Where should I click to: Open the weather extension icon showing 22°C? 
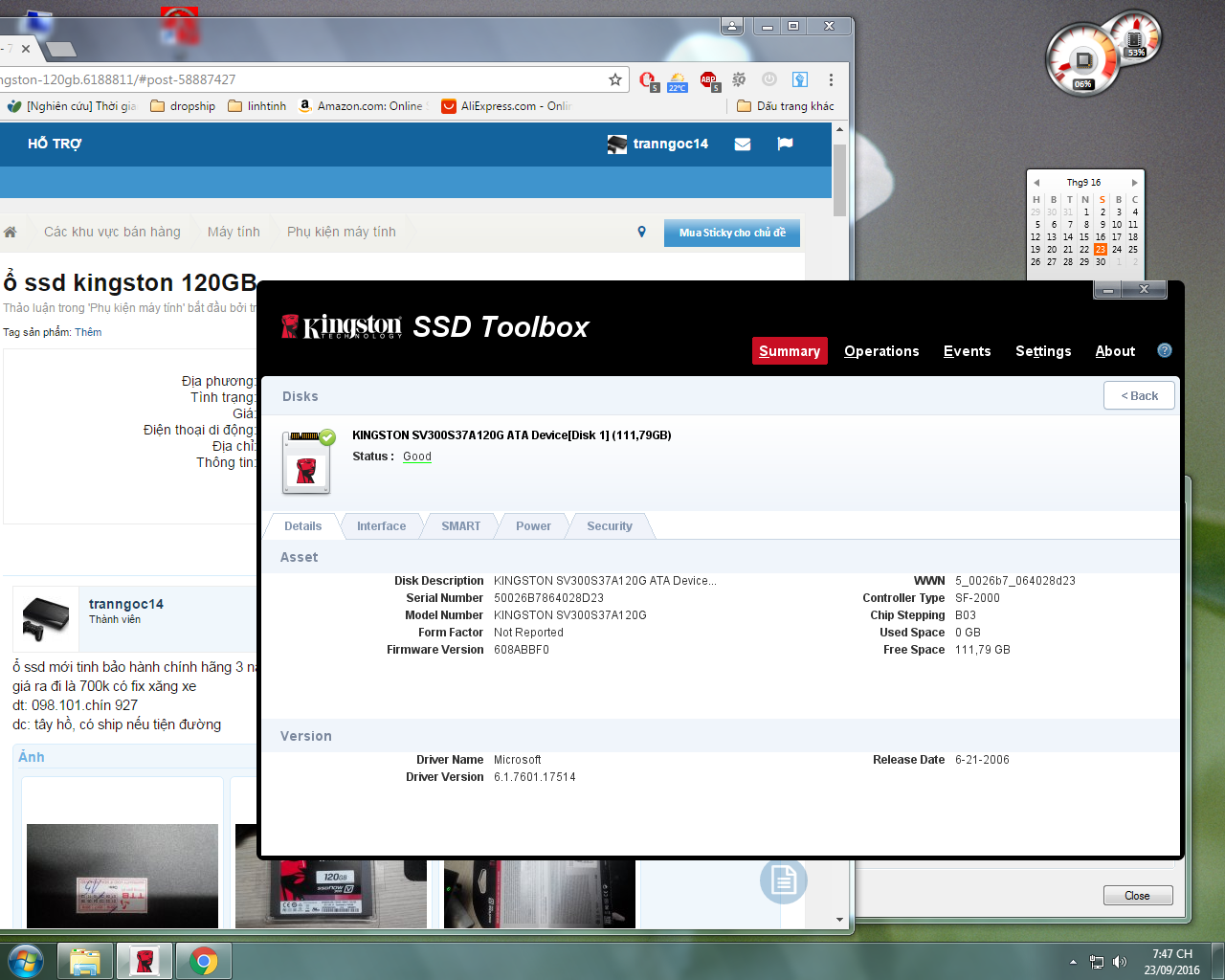[678, 80]
